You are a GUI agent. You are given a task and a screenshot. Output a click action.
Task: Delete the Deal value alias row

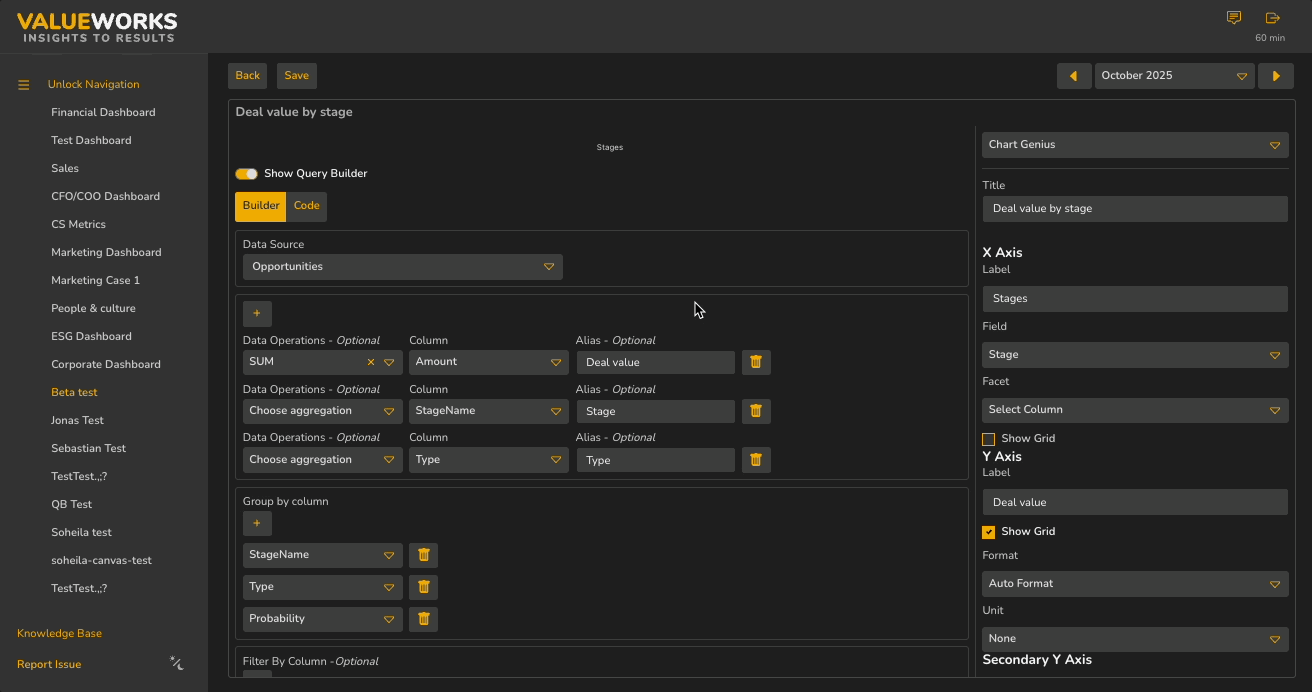756,362
